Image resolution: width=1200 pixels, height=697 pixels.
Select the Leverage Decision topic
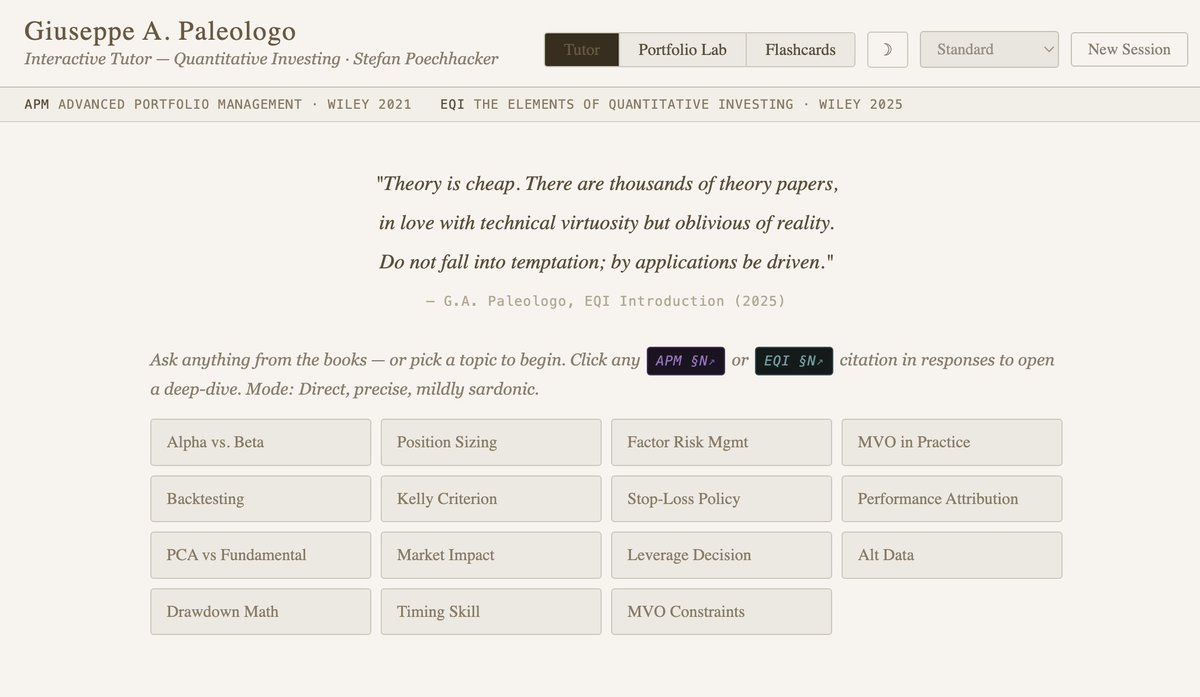pyautogui.click(x=721, y=555)
